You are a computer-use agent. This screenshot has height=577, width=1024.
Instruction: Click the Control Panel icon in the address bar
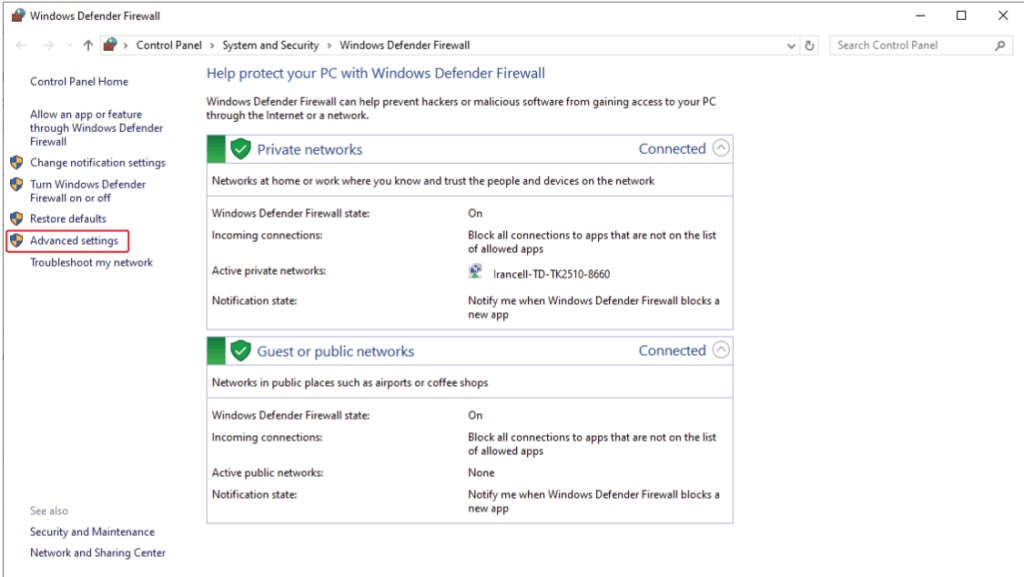[x=110, y=45]
